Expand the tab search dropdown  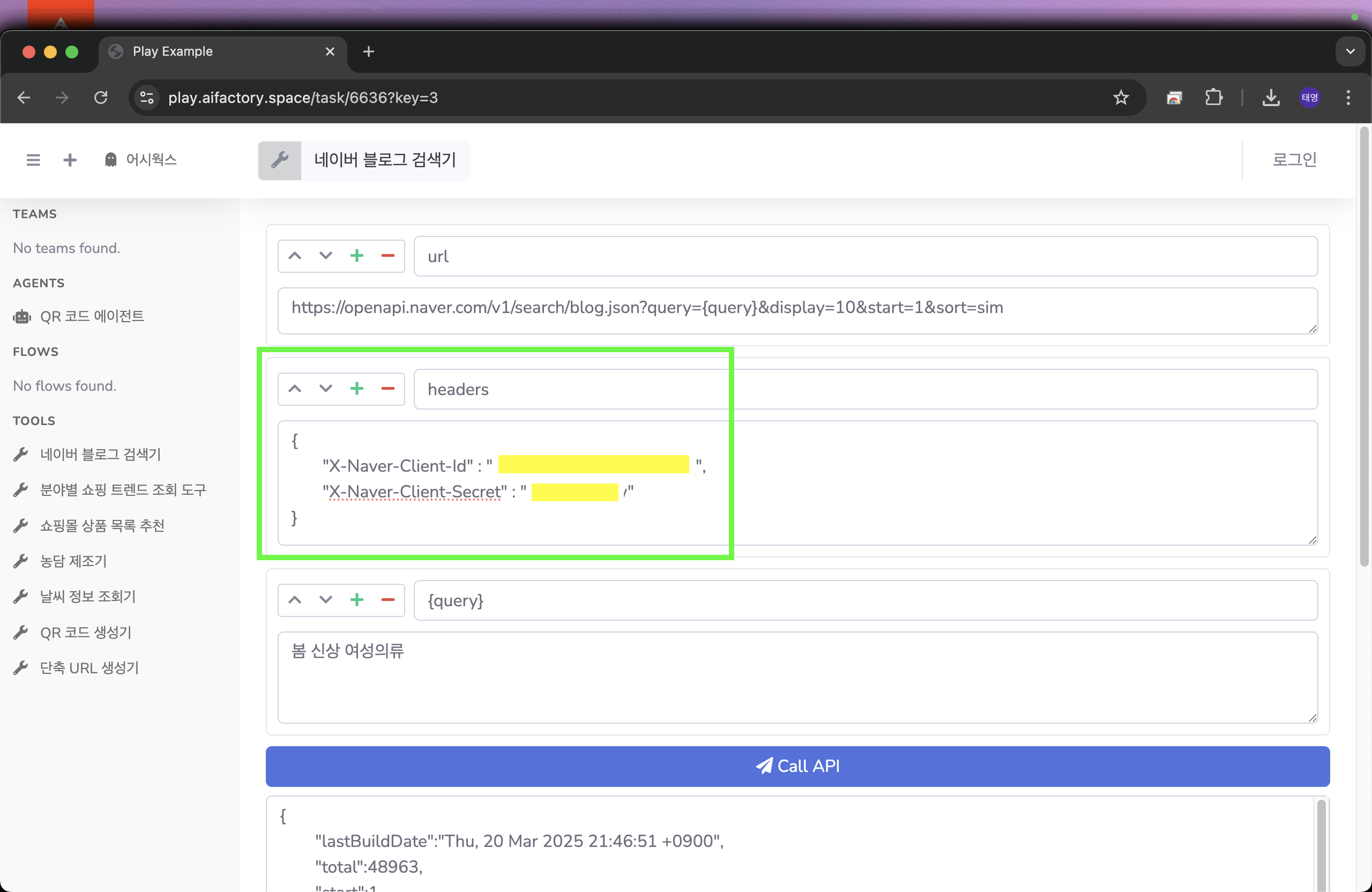point(1350,51)
